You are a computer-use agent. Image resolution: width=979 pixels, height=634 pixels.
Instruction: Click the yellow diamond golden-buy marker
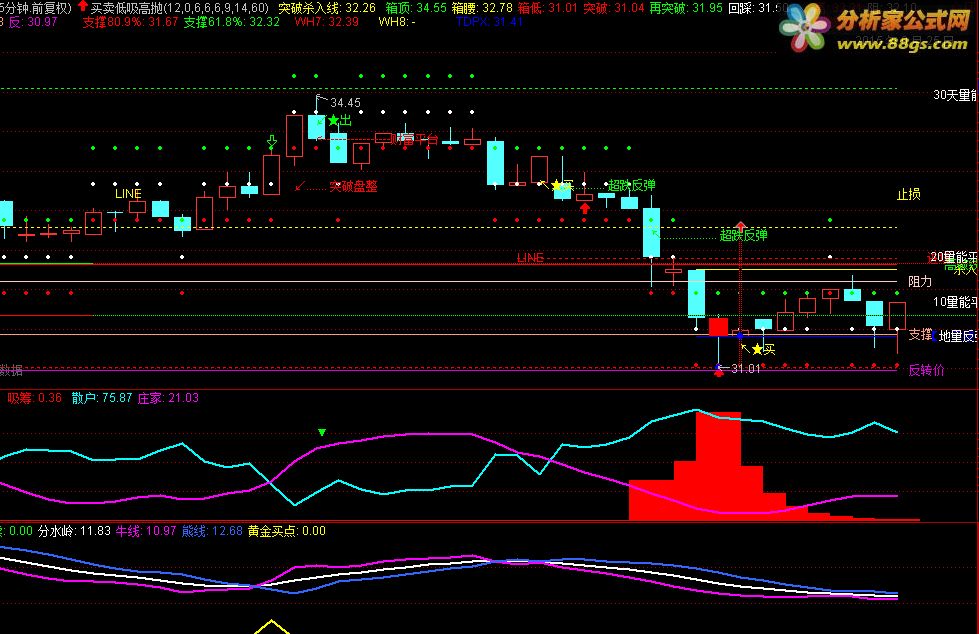(272, 627)
